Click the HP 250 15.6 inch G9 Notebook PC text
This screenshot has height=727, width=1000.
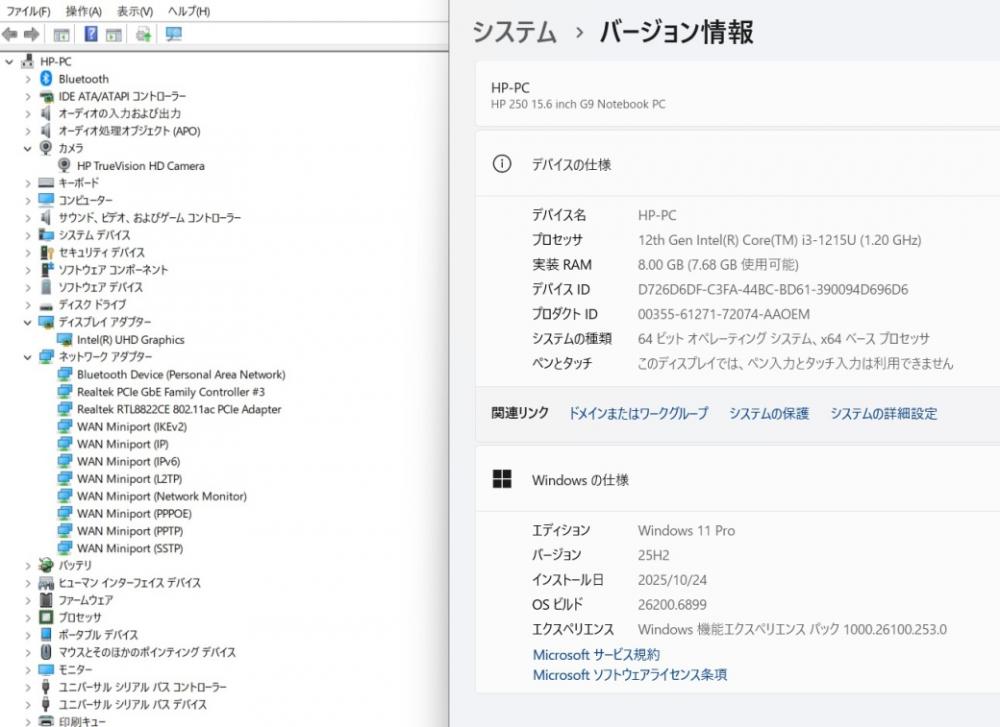pyautogui.click(x=578, y=105)
